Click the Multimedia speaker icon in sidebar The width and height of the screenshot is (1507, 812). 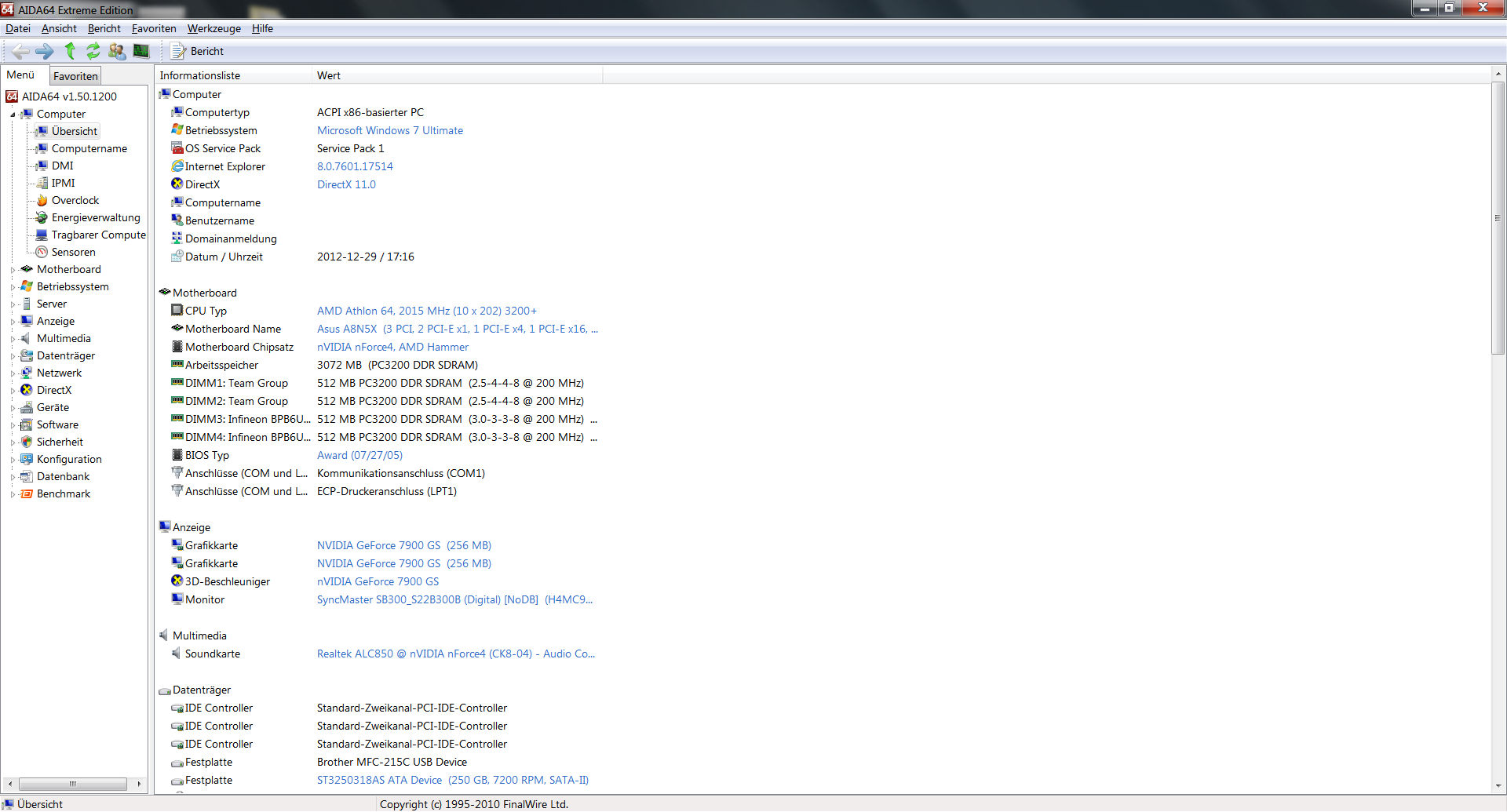[x=27, y=338]
